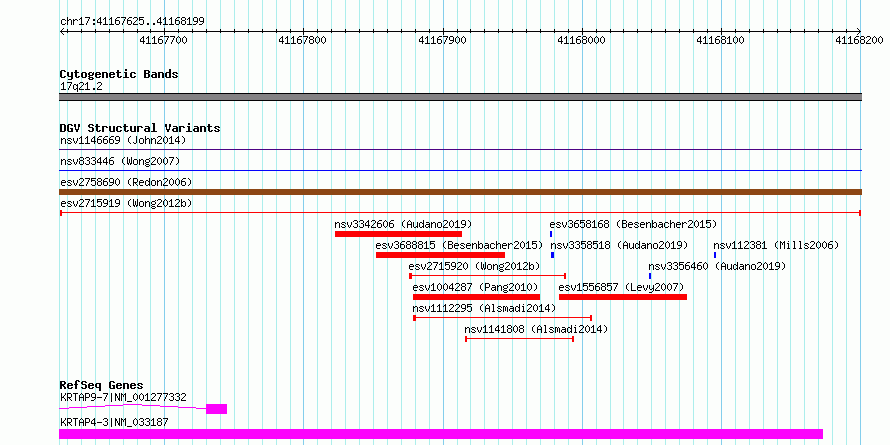Click the 41167800 ruler position
Image resolution: width=890 pixels, height=445 pixels.
click(x=303, y=40)
